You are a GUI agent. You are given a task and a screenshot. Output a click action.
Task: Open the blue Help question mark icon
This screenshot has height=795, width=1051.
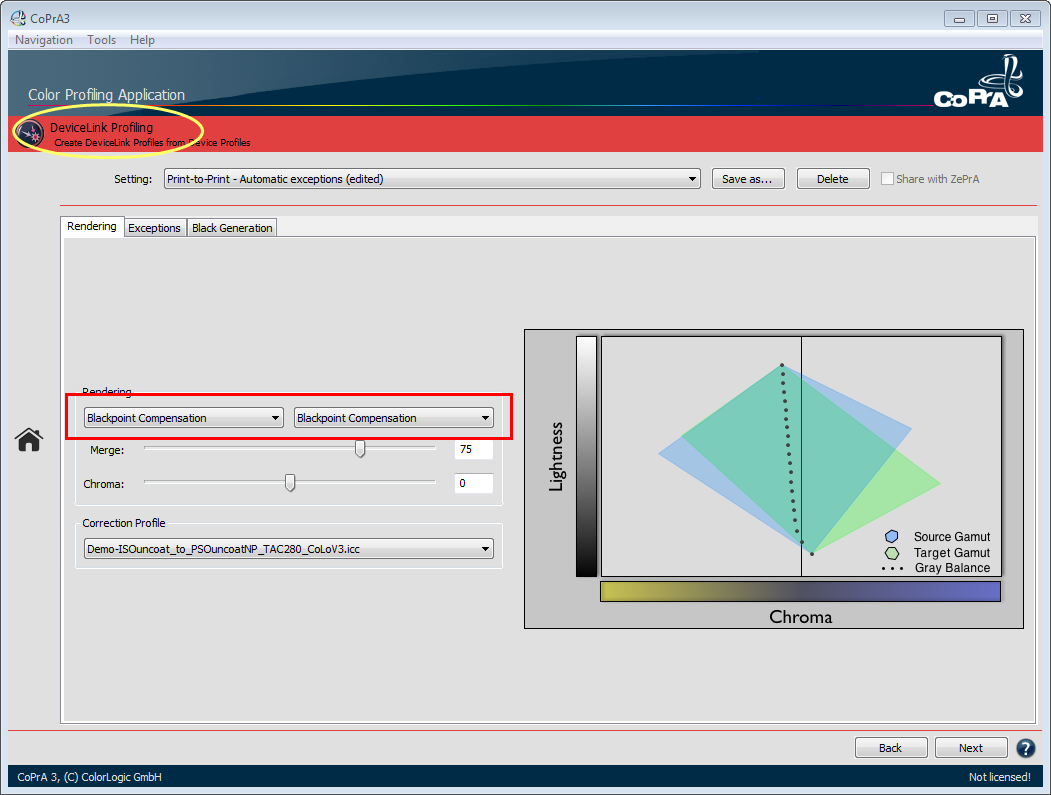point(1026,747)
